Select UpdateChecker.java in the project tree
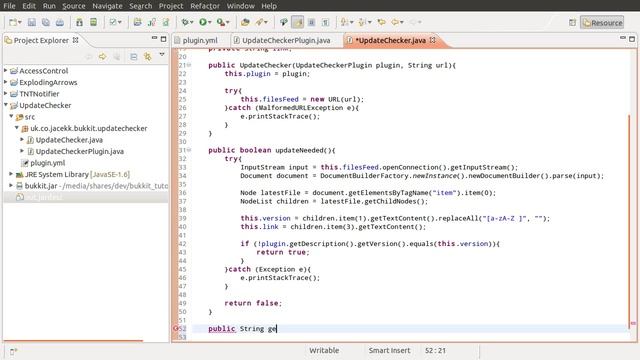 69,140
